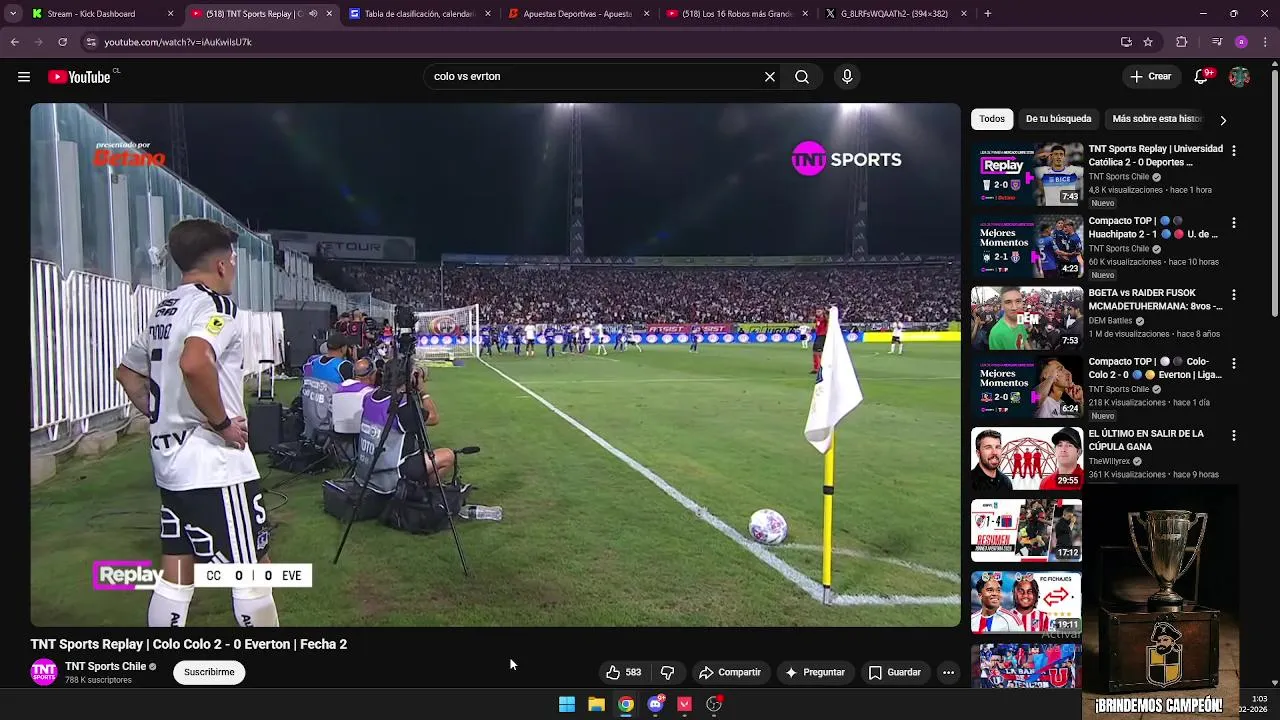Open the Windows Start menu
The width and height of the screenshot is (1280, 720).
pyautogui.click(x=566, y=704)
